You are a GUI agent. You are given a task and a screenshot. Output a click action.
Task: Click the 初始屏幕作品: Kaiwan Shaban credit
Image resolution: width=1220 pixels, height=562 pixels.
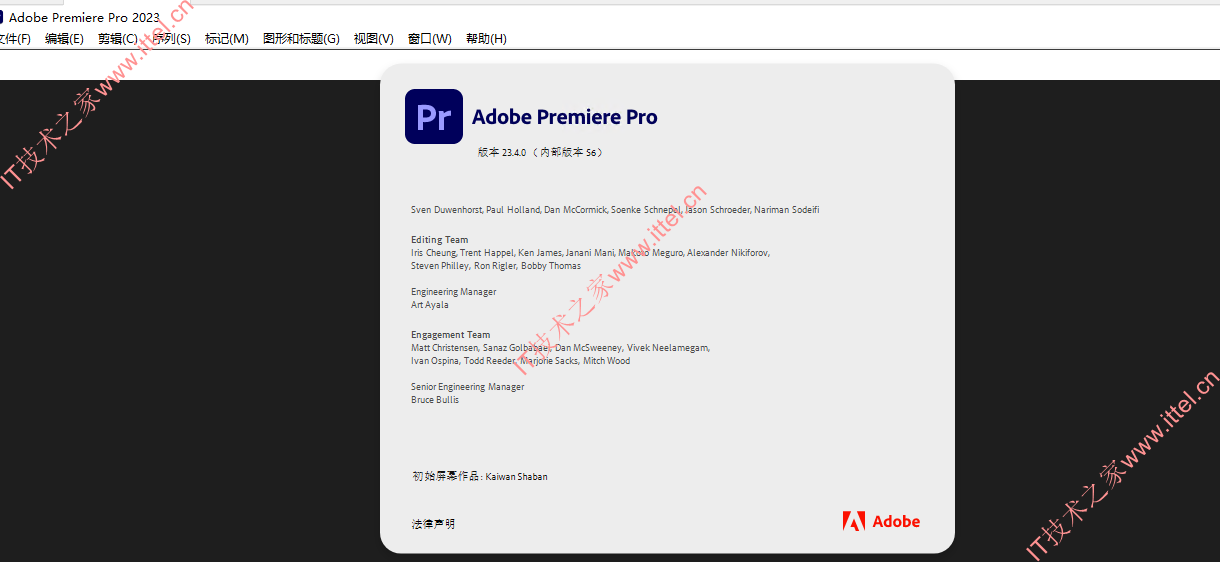pos(480,477)
